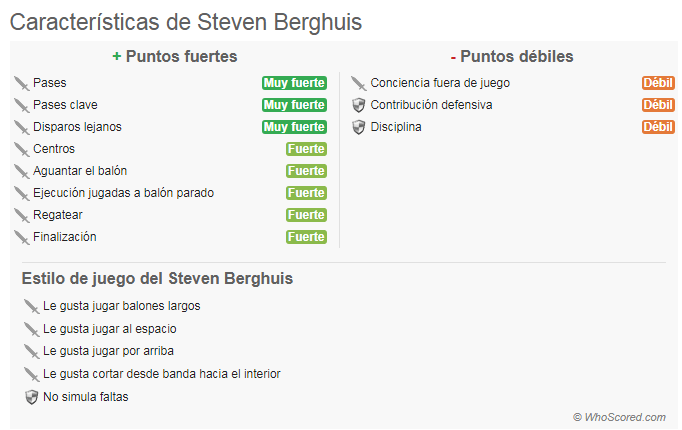
Task: Click Le gusta cortar desde banda hacia el interior
Action: click(162, 374)
